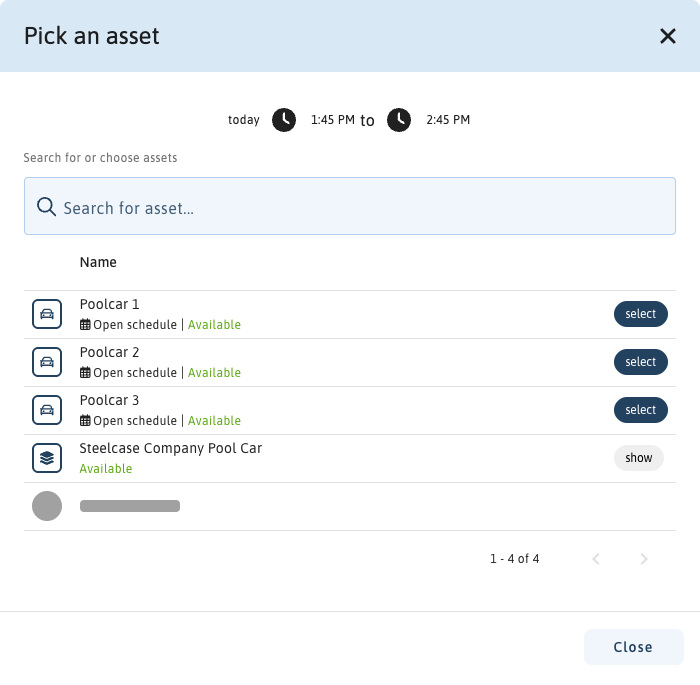700x685 pixels.
Task: Open the start time clock picker
Action: point(284,120)
